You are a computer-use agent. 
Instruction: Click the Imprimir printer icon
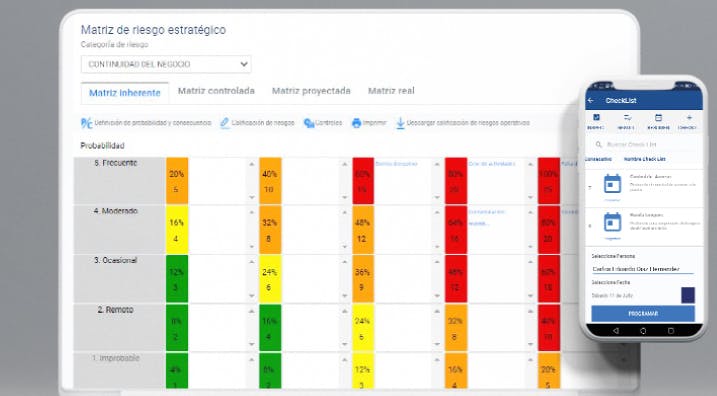[356, 123]
